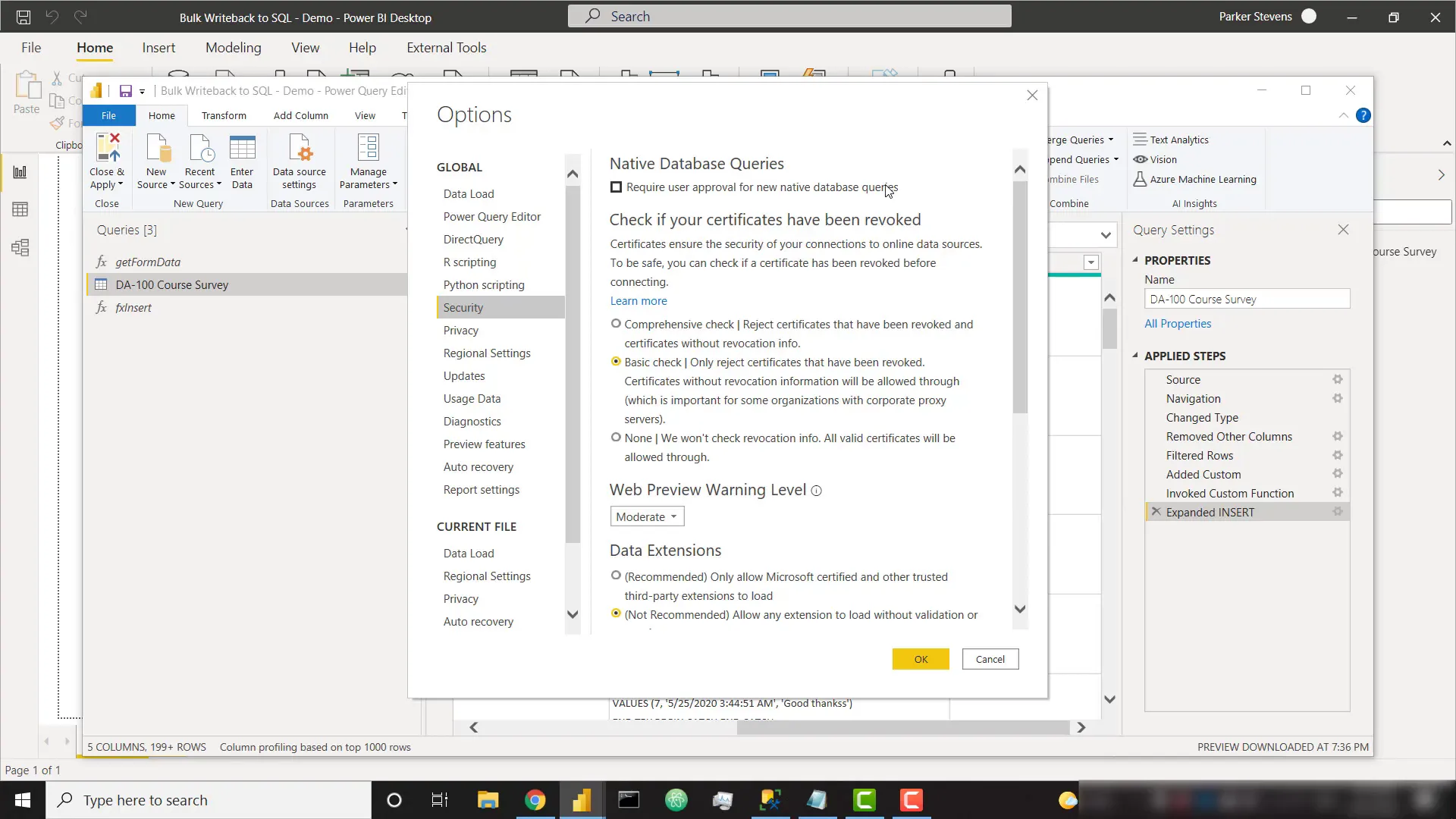Click the Enter Data icon
This screenshot has width=1456, height=819.
pyautogui.click(x=242, y=147)
